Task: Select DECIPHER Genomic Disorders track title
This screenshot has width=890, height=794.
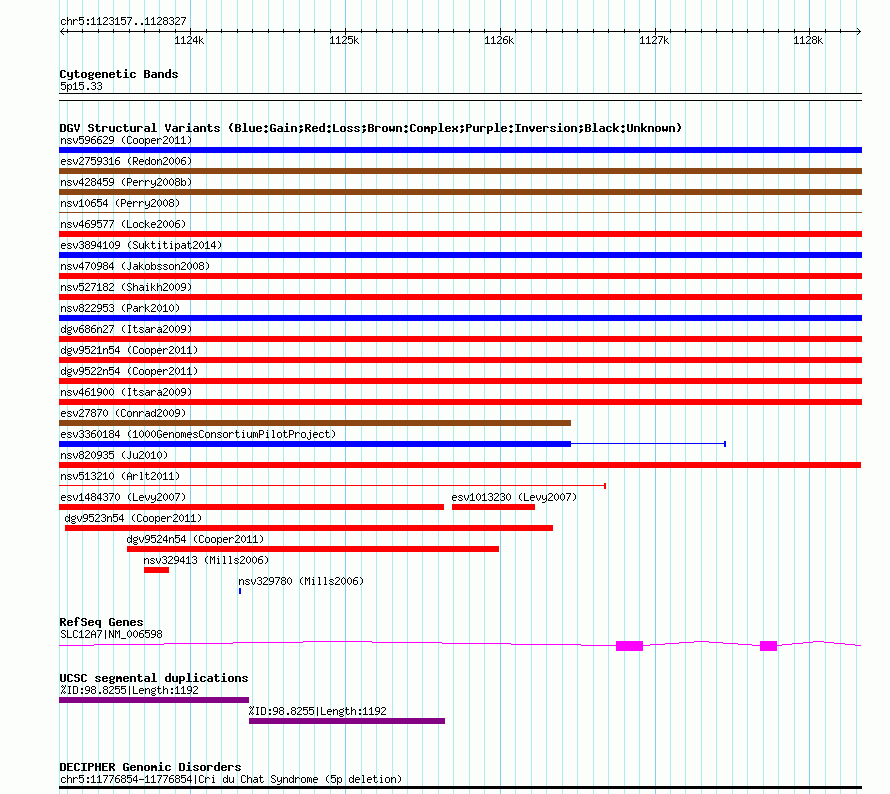Action: pos(150,767)
